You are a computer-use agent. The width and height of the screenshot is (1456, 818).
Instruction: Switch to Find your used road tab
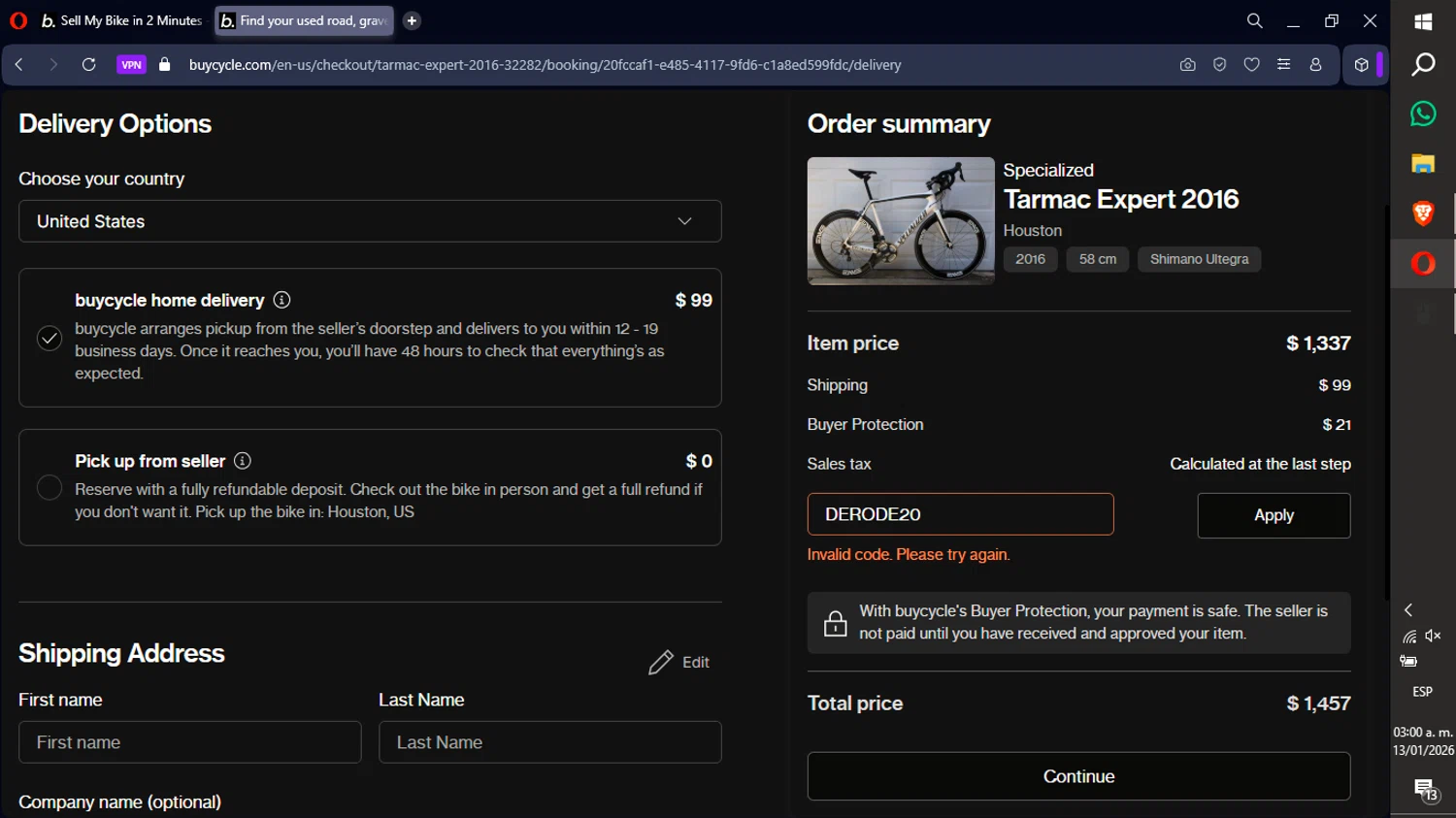click(x=305, y=20)
